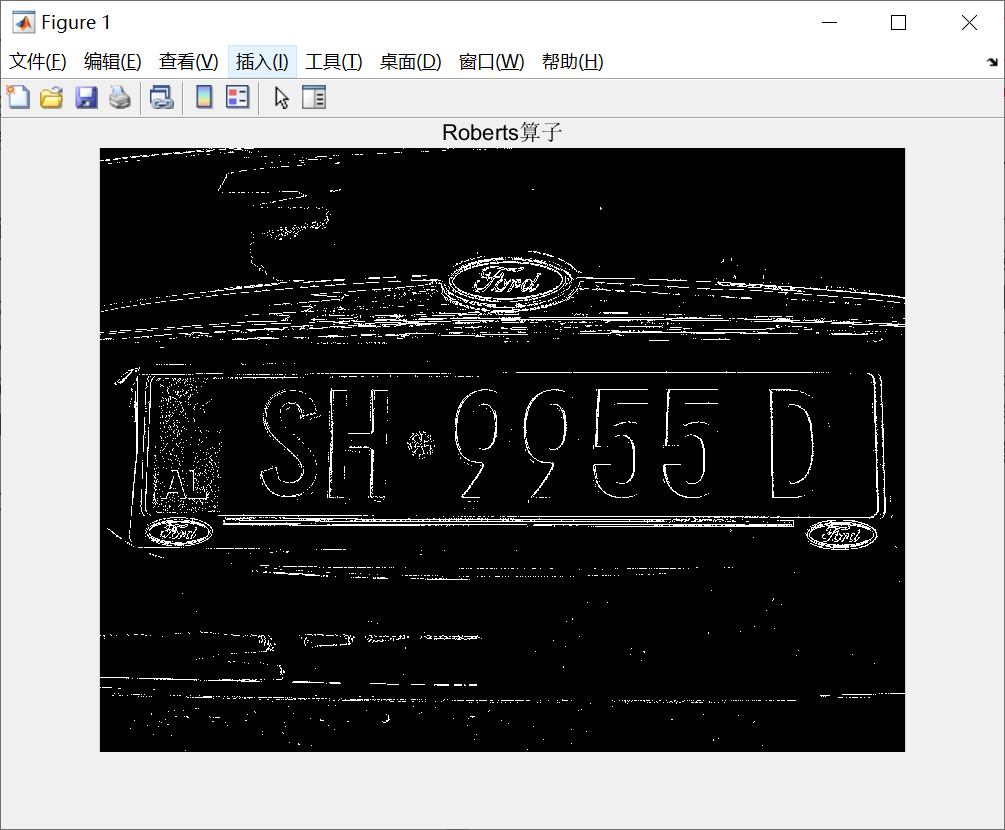Click the MATLAB logo in title bar
This screenshot has width=1005, height=830.
24,22
